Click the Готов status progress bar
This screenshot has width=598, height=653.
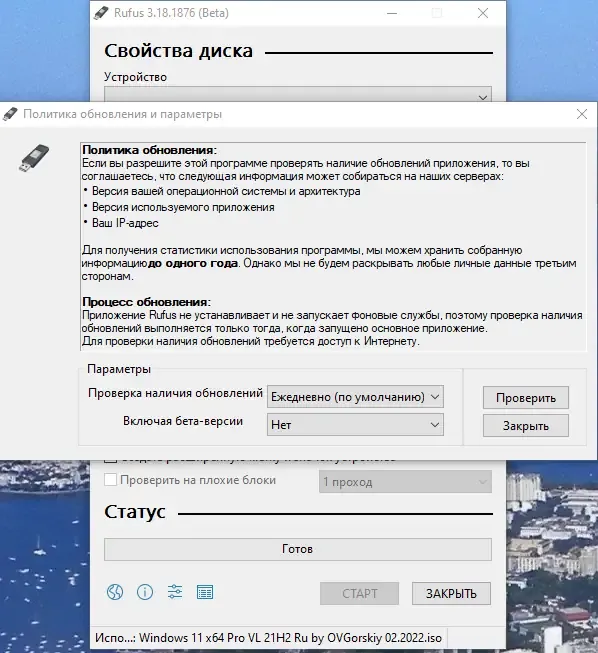click(x=298, y=549)
